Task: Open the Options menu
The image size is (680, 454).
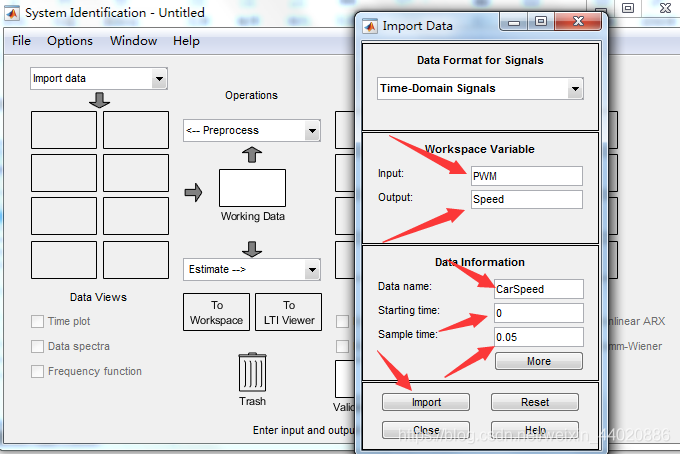Action: pyautogui.click(x=70, y=41)
